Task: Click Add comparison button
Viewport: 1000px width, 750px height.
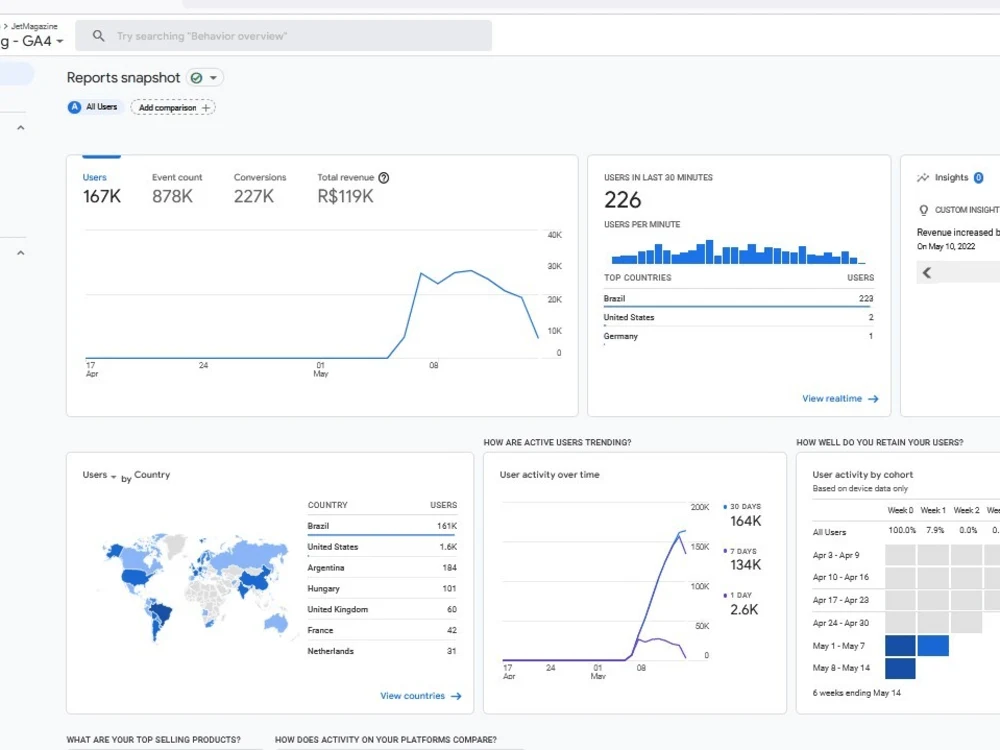Action: point(173,108)
